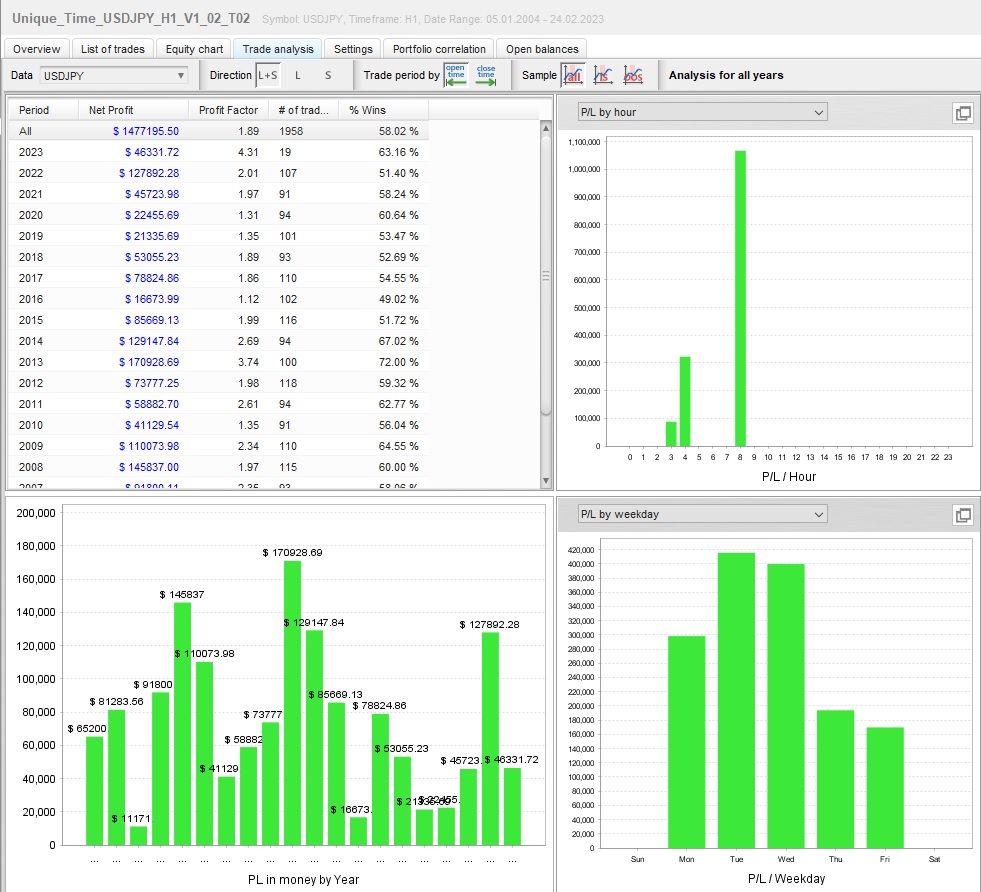Toggle long-only (L) direction

(x=297, y=75)
